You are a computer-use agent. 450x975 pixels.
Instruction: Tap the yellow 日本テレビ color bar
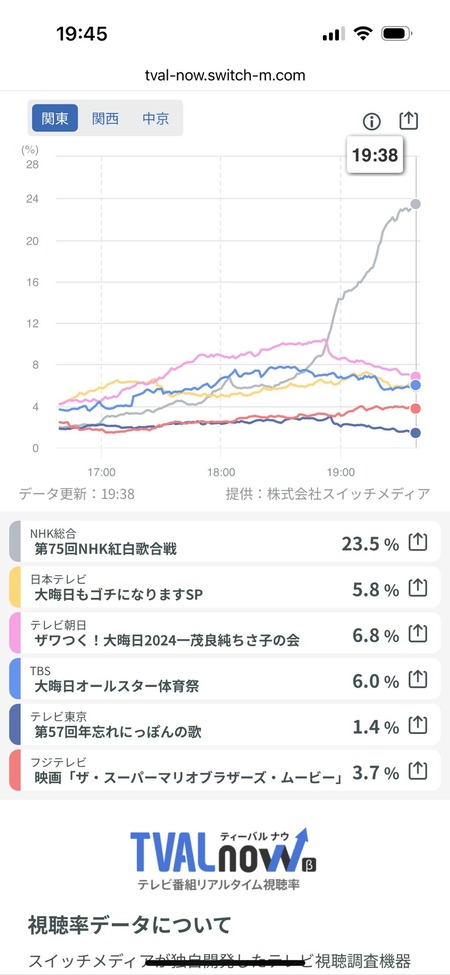click(15, 588)
